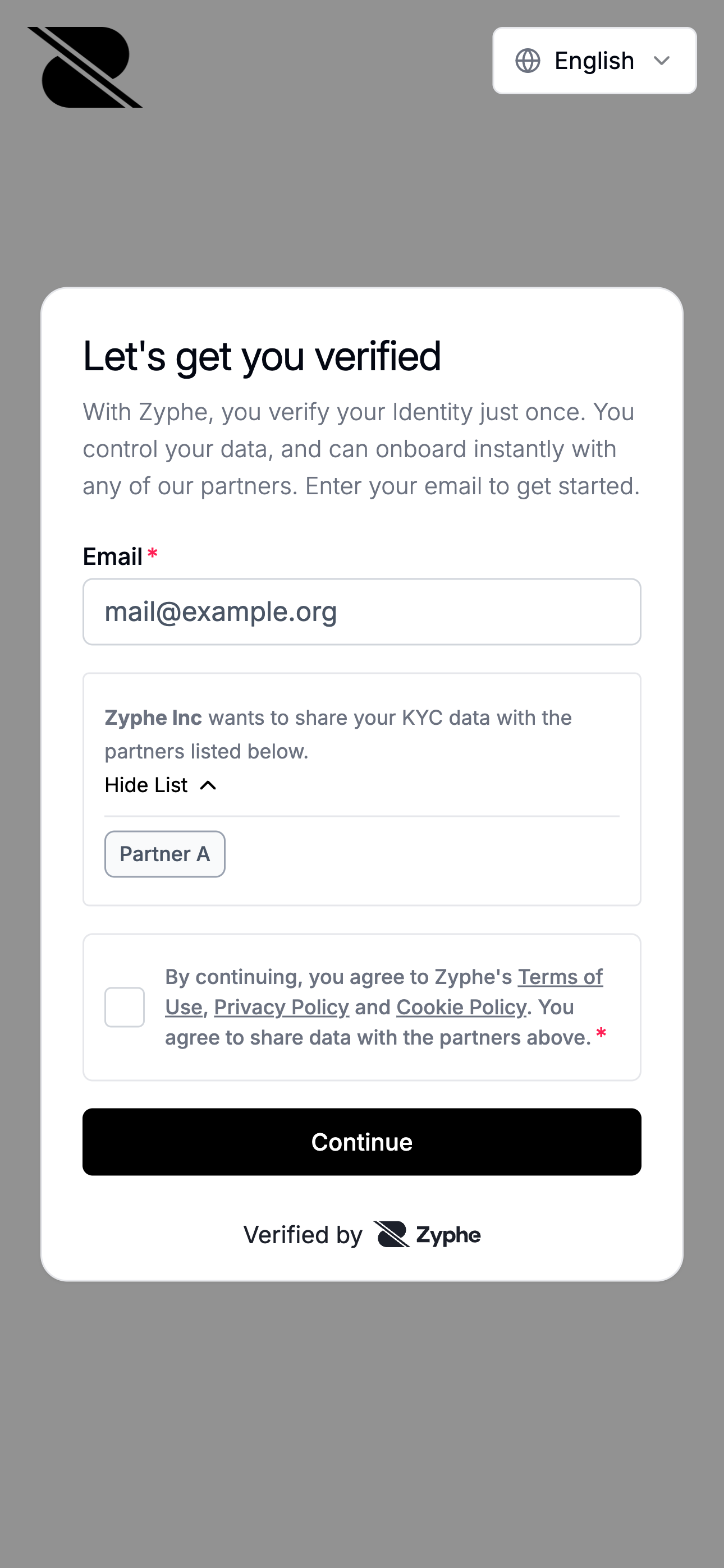Focus the Email input field

[x=361, y=611]
